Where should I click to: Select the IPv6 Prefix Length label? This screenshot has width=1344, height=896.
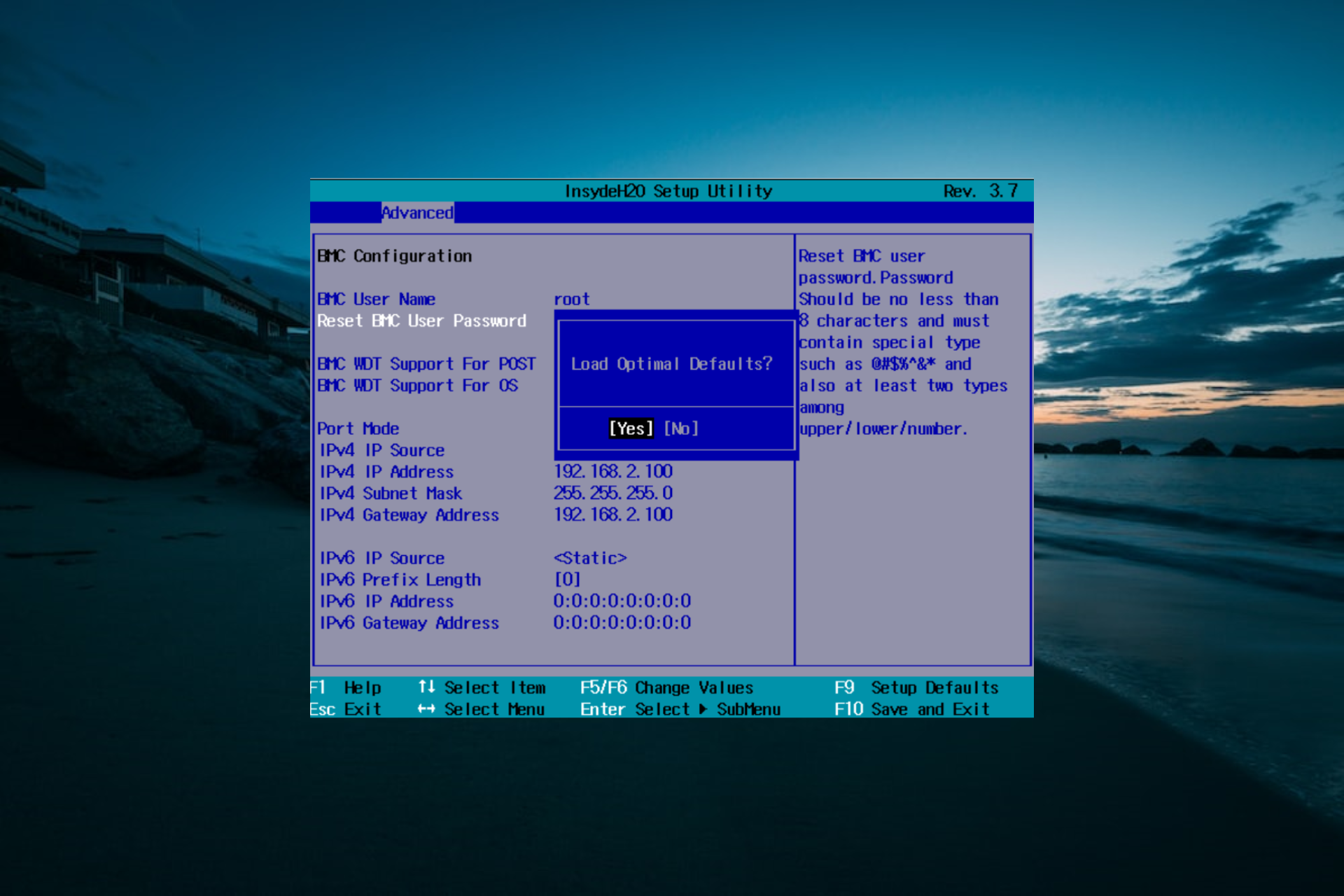click(x=400, y=580)
